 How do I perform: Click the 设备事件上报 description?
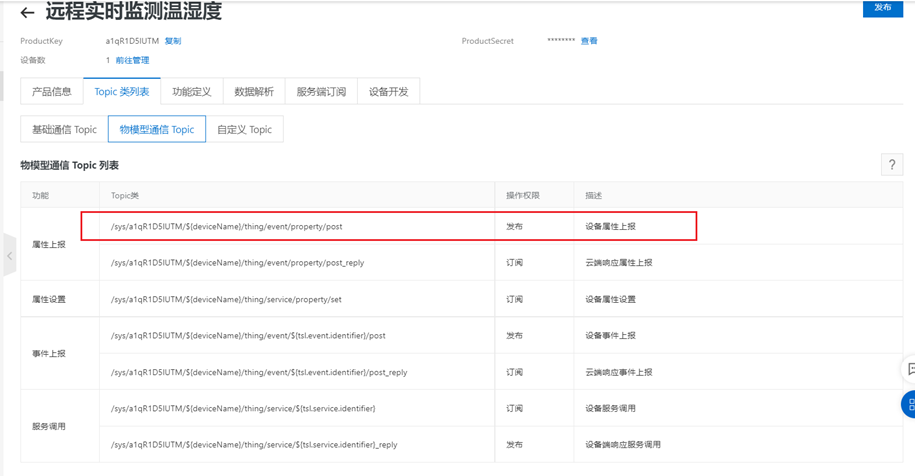point(610,335)
